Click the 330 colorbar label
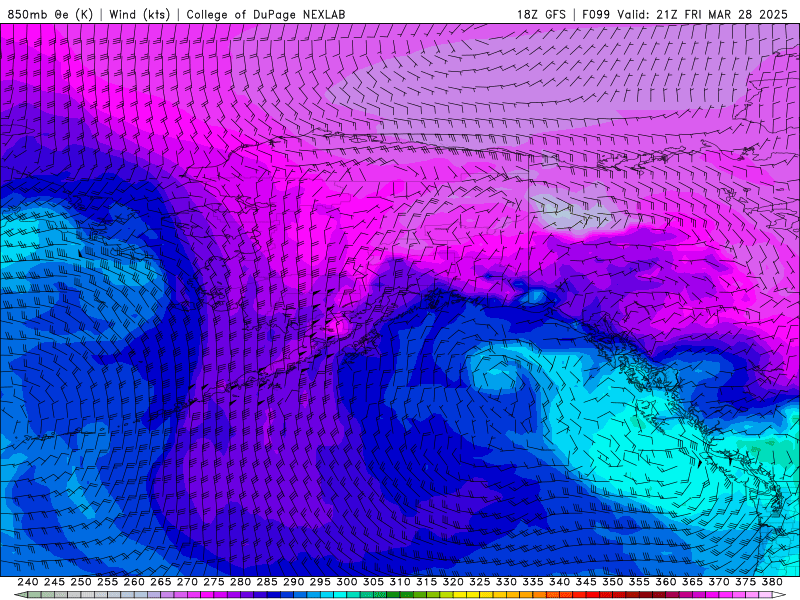The image size is (800, 600). (506, 582)
